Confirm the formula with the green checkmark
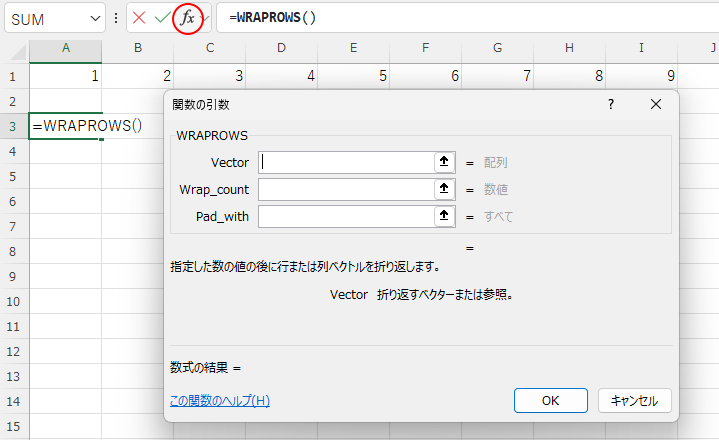Image resolution: width=719 pixels, height=440 pixels. point(162,18)
